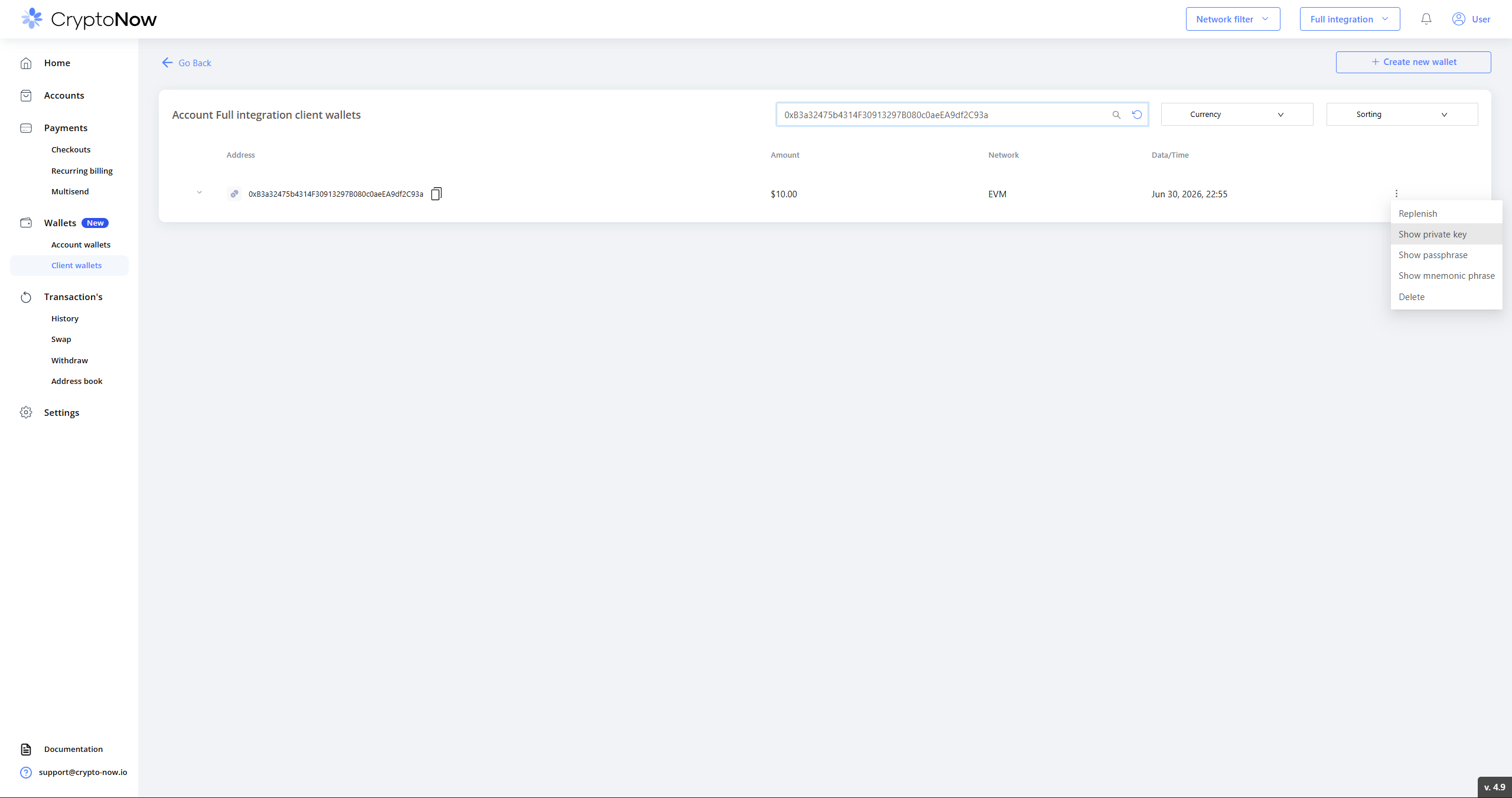Open Multisend page
The width and height of the screenshot is (1512, 798).
pos(70,191)
